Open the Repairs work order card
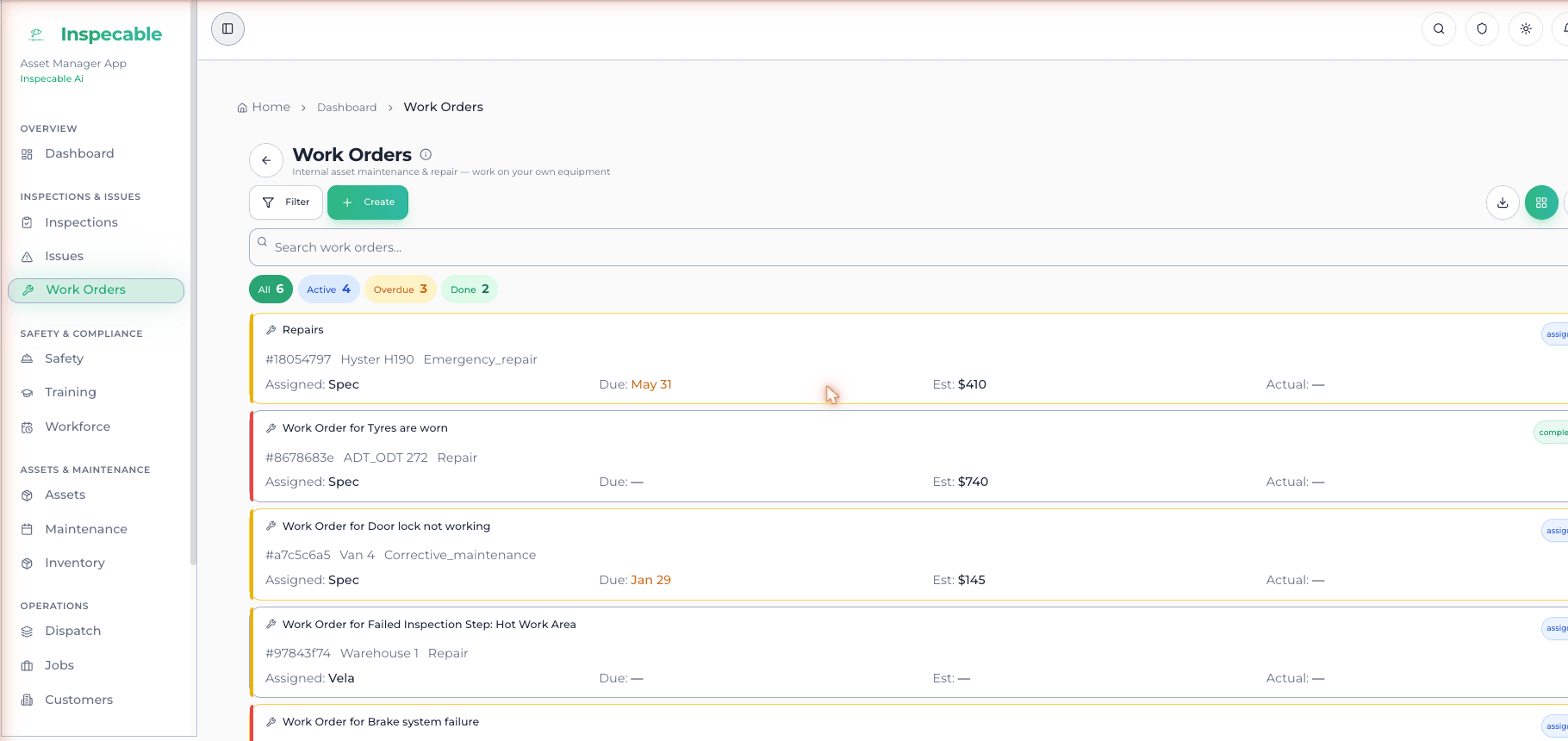 click(909, 358)
